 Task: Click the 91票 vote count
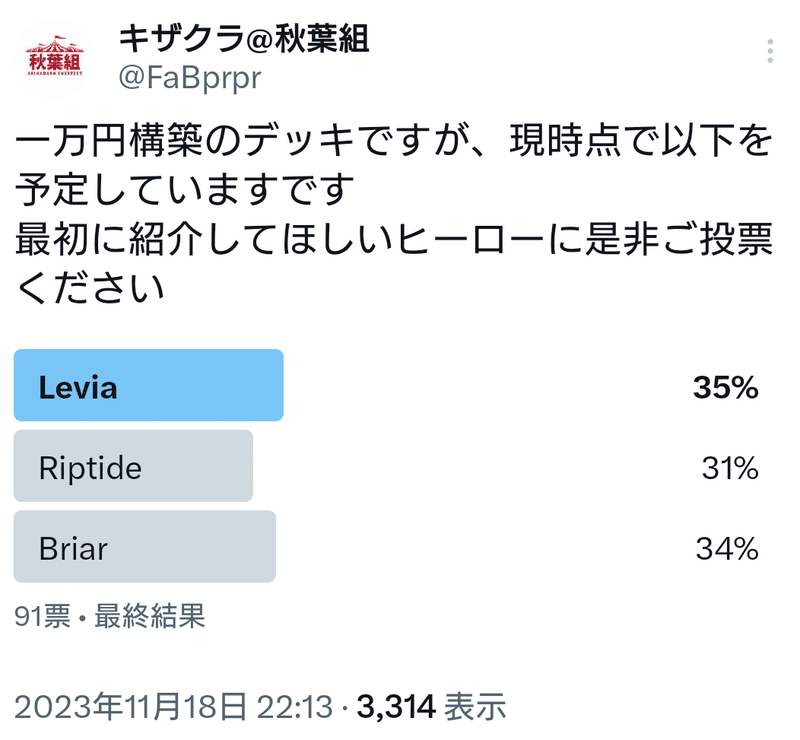[42, 616]
